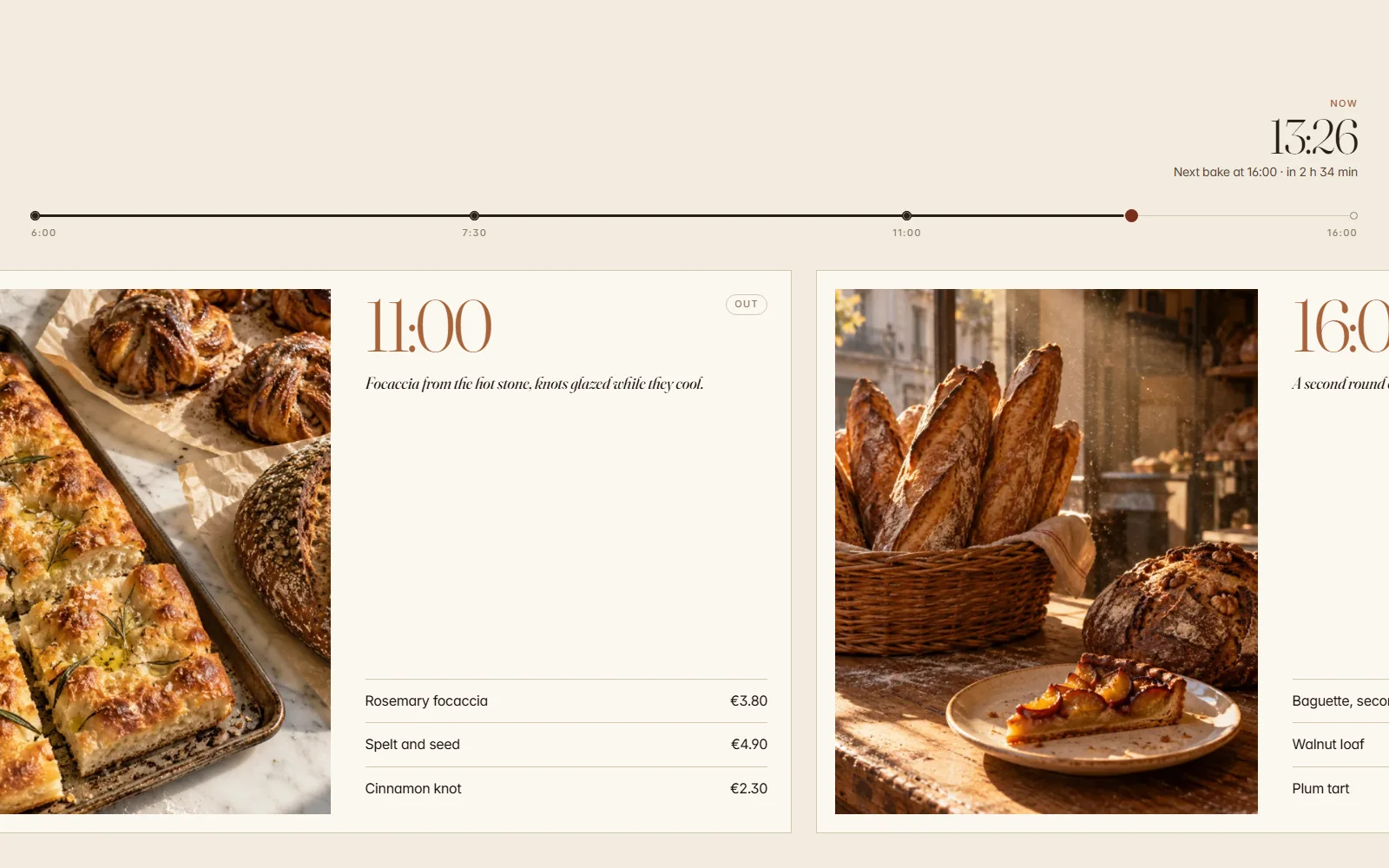Select the Cinnamon knot row
Screen dimensions: 1389x868
tap(566, 788)
